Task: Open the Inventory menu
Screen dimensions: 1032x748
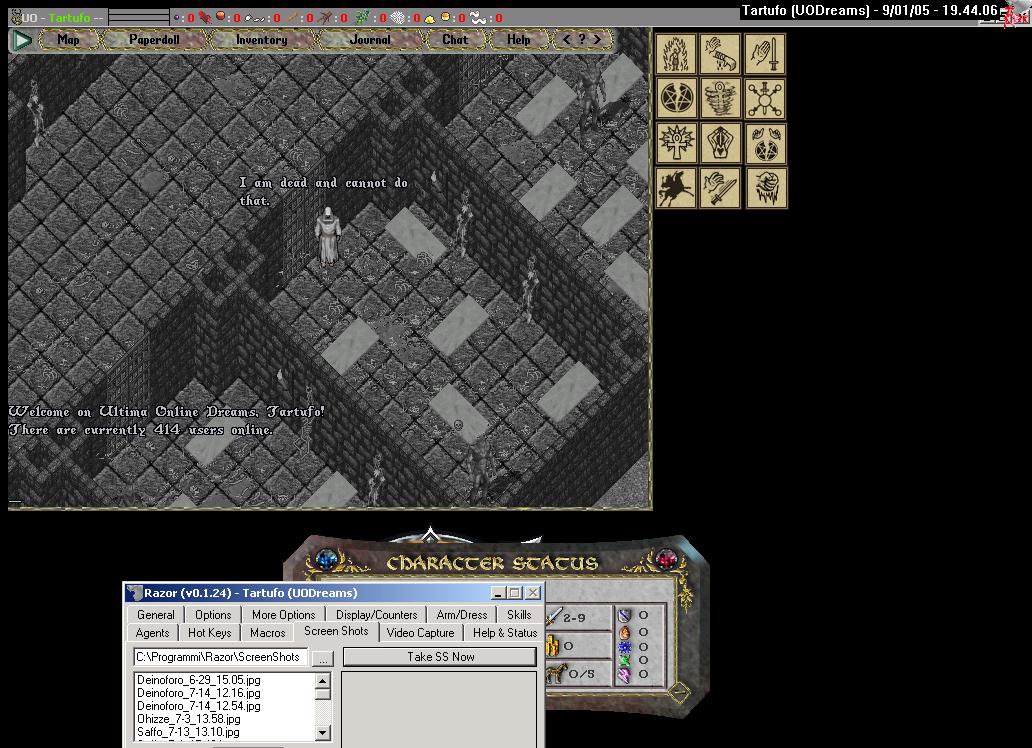Action: [x=262, y=40]
